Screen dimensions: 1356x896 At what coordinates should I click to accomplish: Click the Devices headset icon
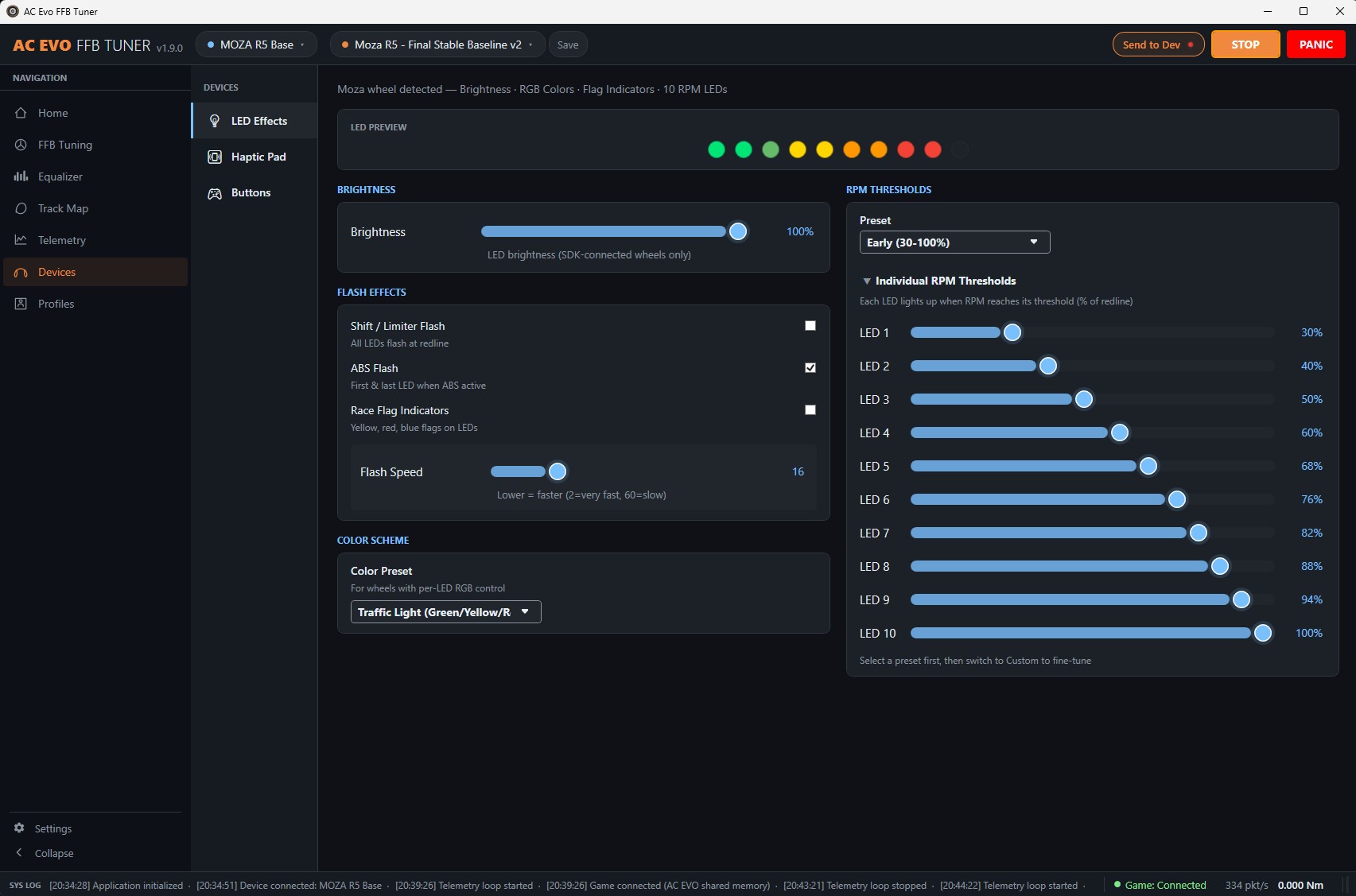pyautogui.click(x=21, y=272)
